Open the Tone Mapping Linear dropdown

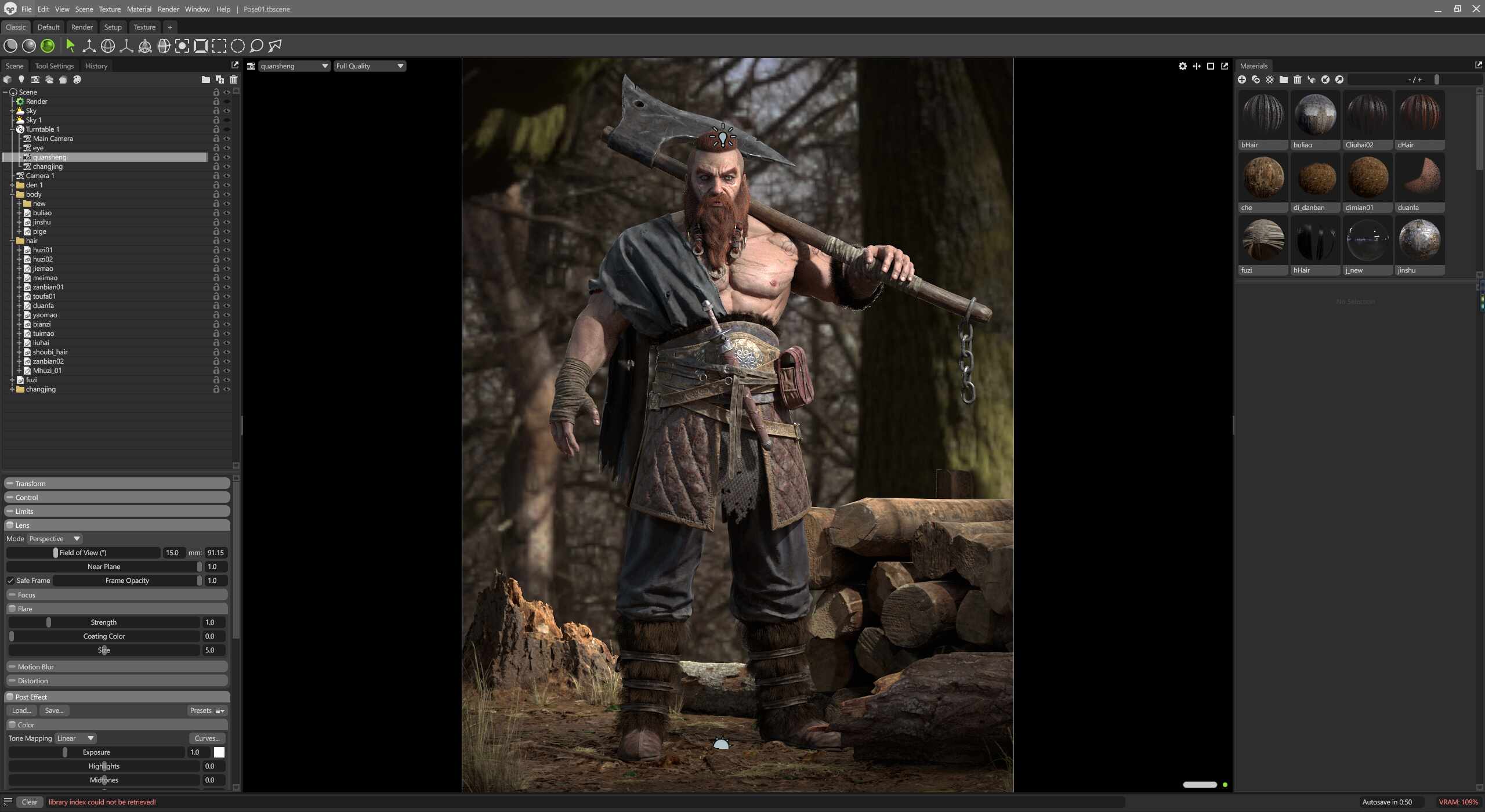[75, 738]
